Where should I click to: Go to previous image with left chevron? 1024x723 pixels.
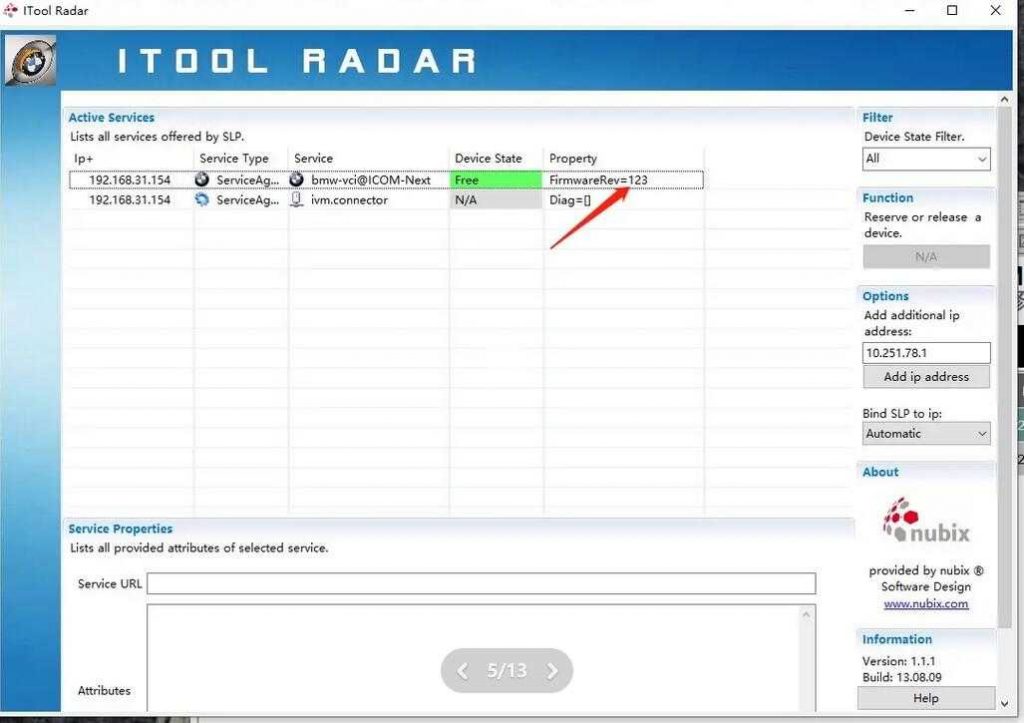[x=462, y=671]
